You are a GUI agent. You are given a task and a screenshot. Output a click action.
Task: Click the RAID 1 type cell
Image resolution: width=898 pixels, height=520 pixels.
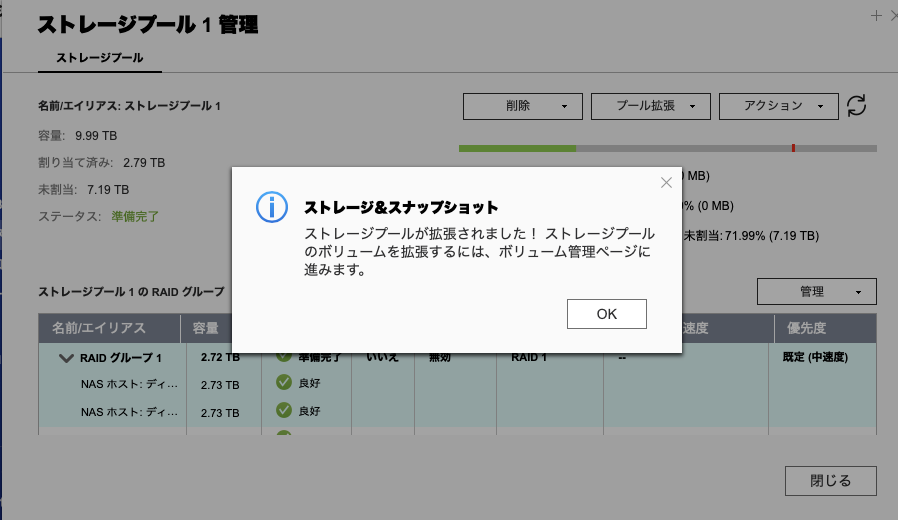pyautogui.click(x=529, y=357)
